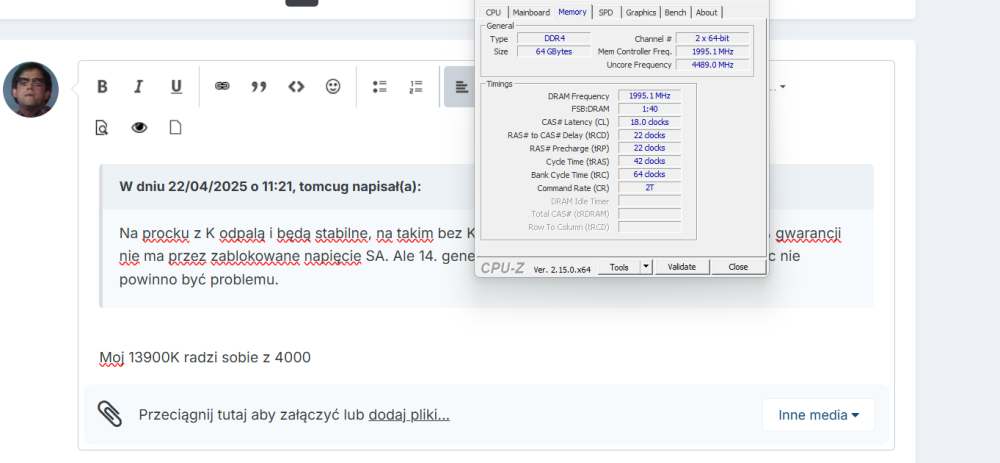Apply bulleted list formatting
Image resolution: width=1000 pixels, height=463 pixels.
click(x=379, y=87)
